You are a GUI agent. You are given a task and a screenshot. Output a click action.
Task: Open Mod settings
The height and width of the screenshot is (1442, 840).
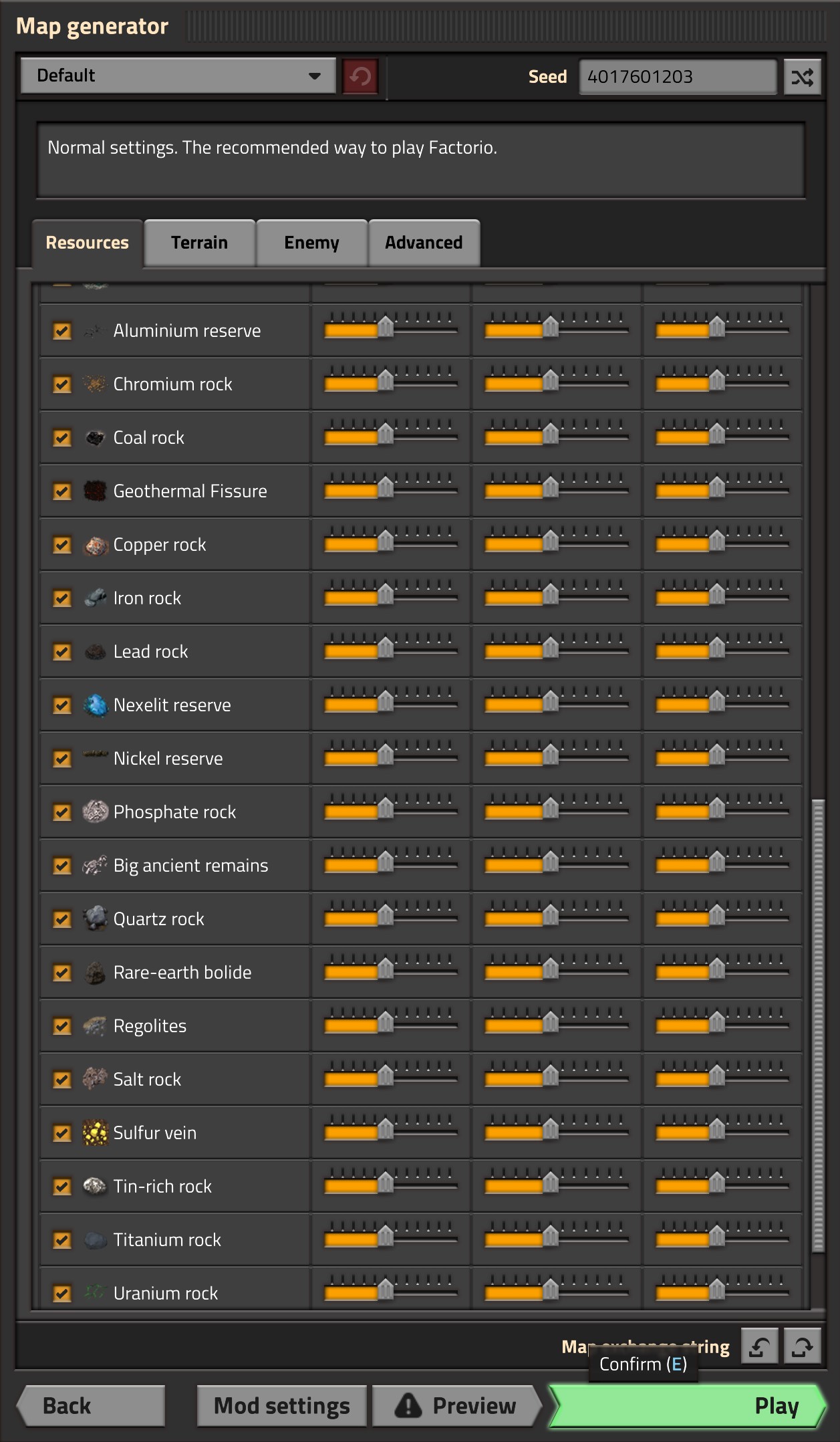pyautogui.click(x=281, y=1406)
